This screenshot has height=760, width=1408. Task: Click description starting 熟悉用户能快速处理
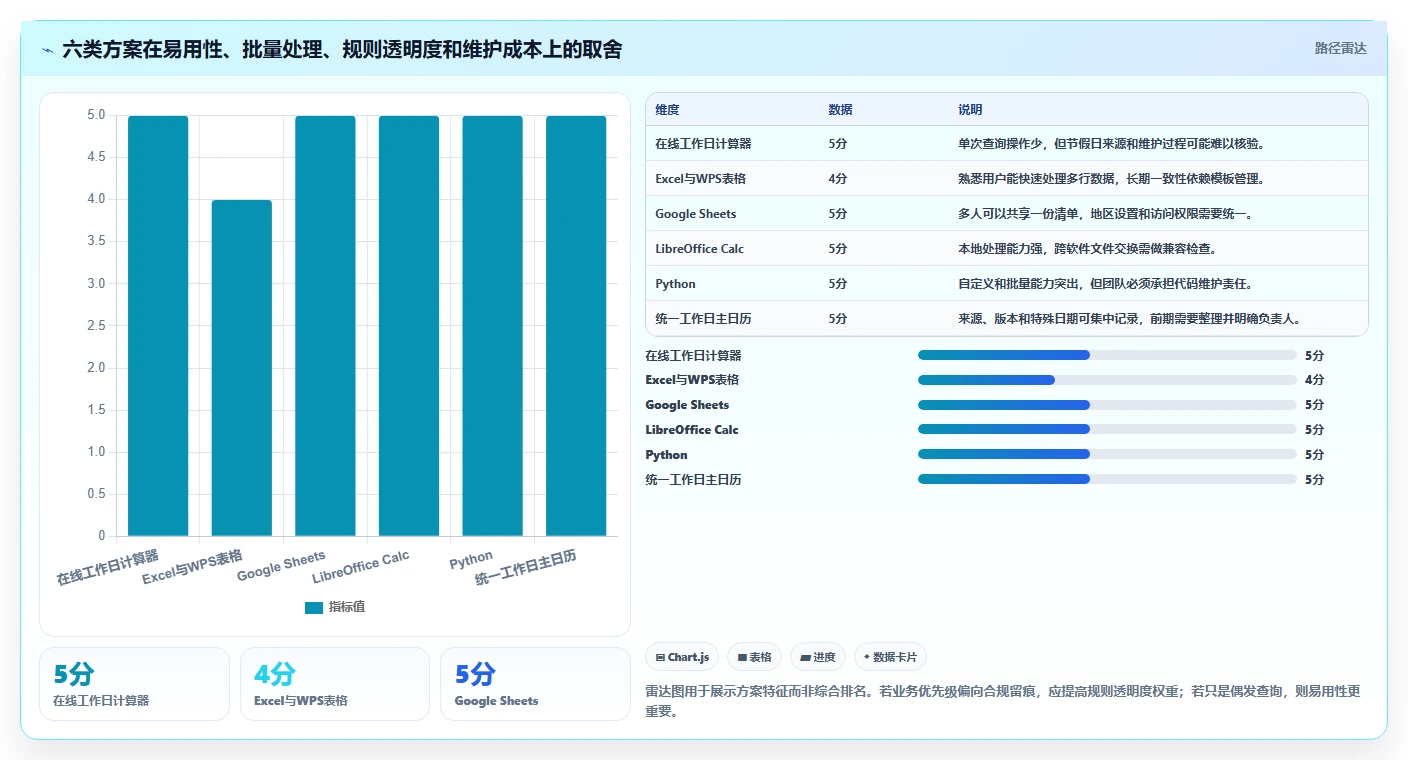point(1111,179)
